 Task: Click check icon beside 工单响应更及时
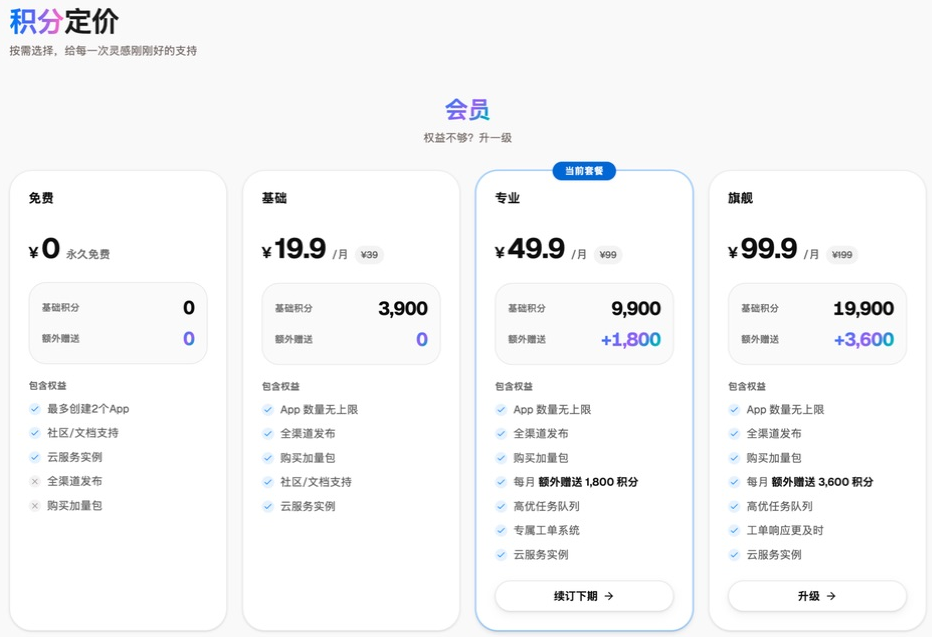pyautogui.click(x=733, y=530)
